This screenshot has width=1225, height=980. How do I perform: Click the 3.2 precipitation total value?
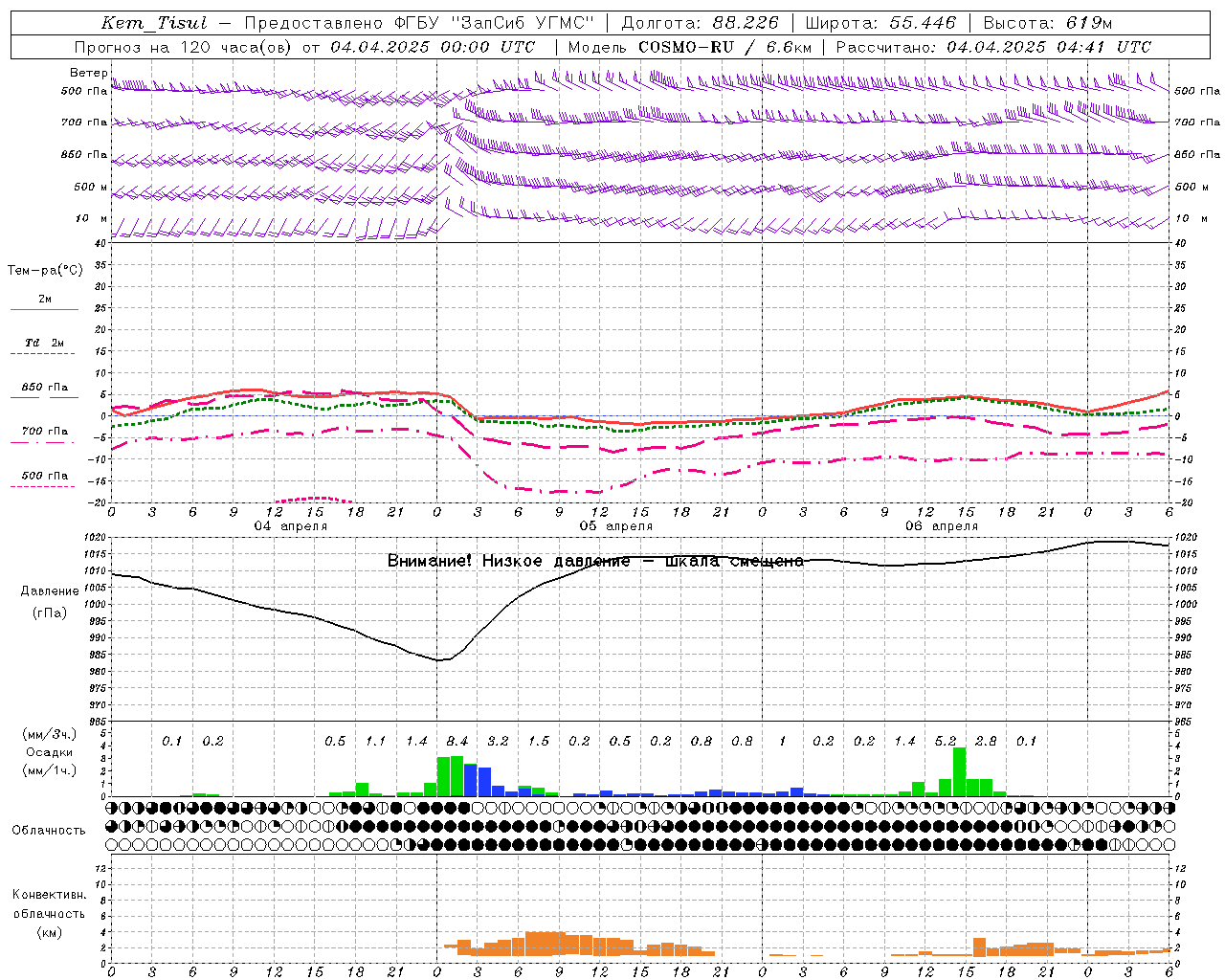tap(498, 742)
